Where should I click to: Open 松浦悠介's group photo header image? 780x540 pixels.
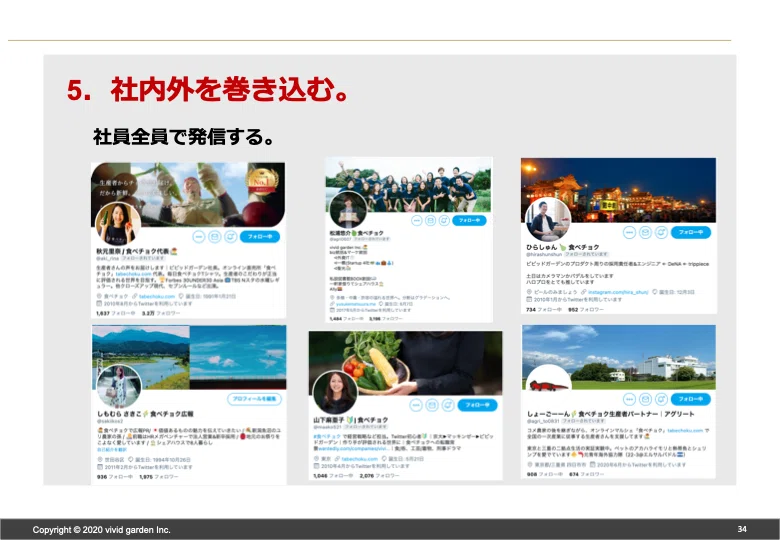point(408,184)
